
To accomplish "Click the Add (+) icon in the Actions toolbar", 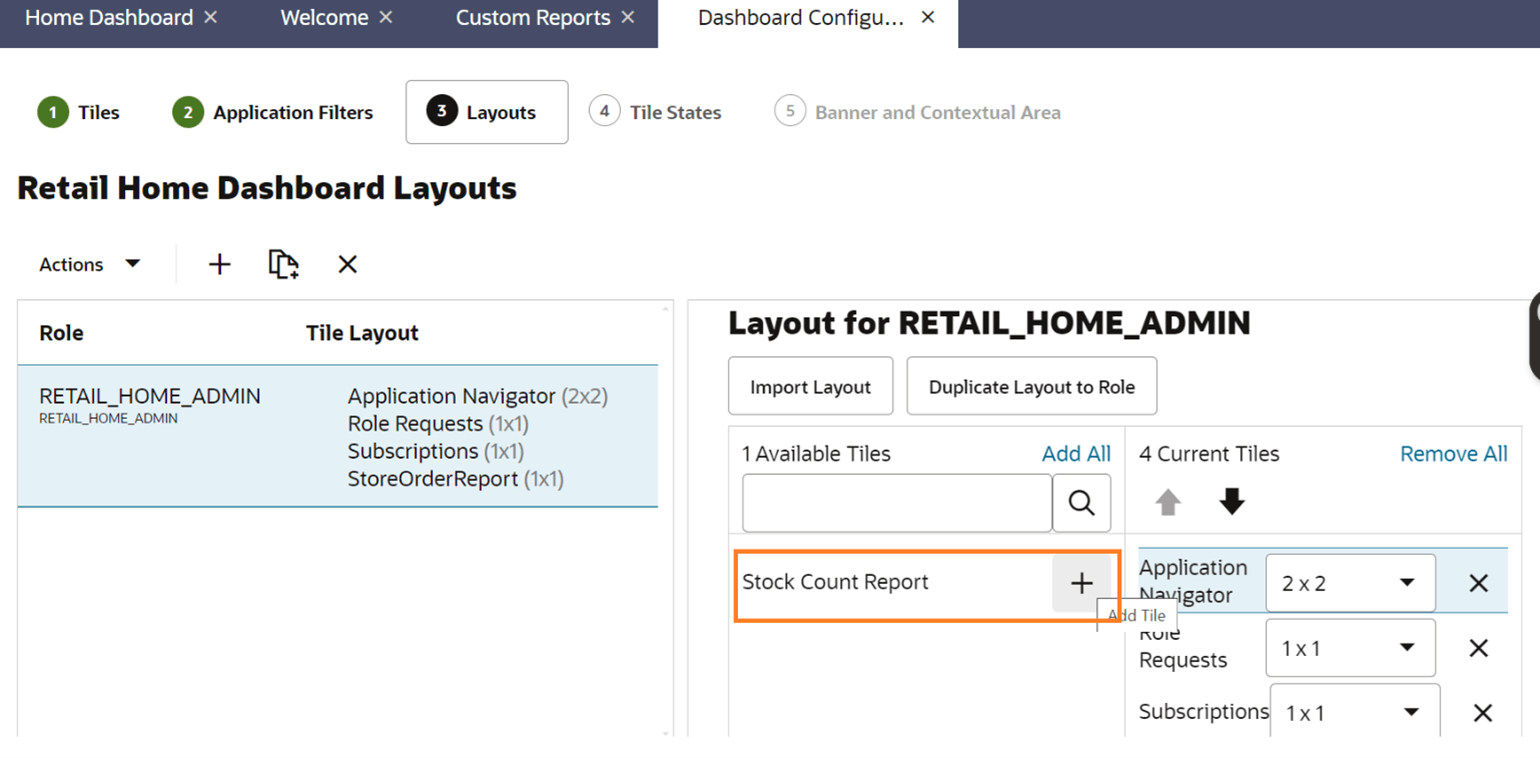I will [x=219, y=263].
